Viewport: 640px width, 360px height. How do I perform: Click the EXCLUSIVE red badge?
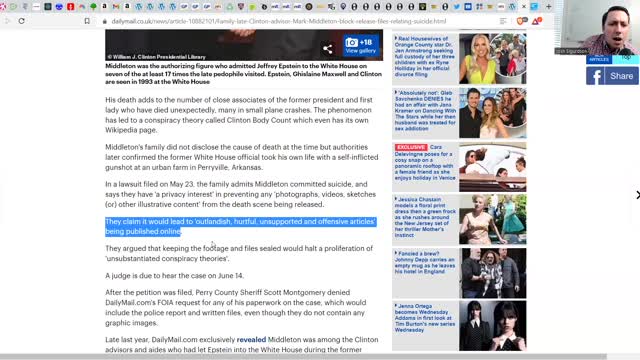point(411,147)
